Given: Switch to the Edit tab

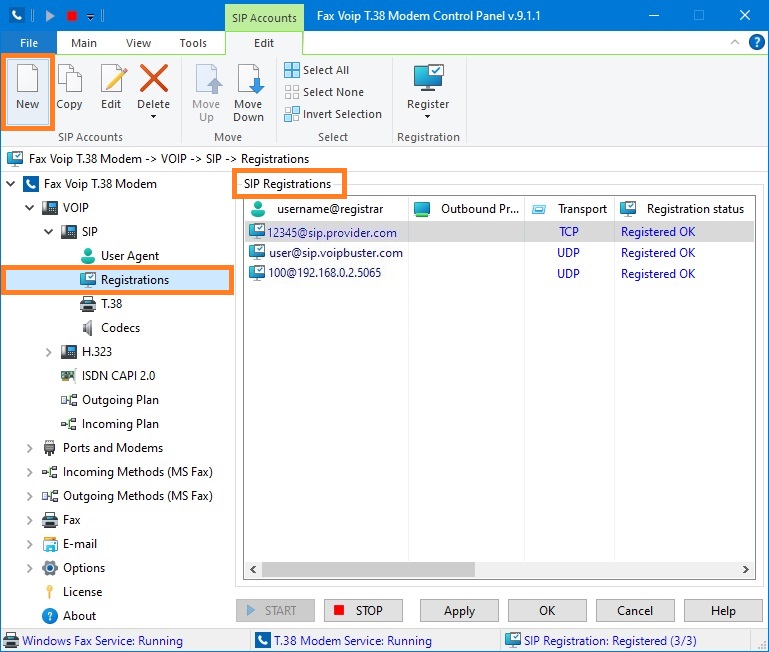Looking at the screenshot, I should [264, 43].
